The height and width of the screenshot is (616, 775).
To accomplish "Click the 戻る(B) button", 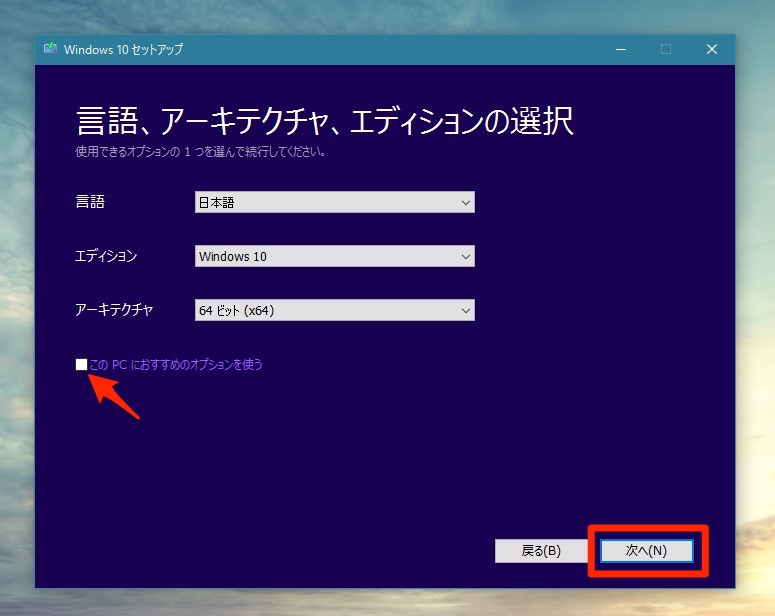I will 541,550.
